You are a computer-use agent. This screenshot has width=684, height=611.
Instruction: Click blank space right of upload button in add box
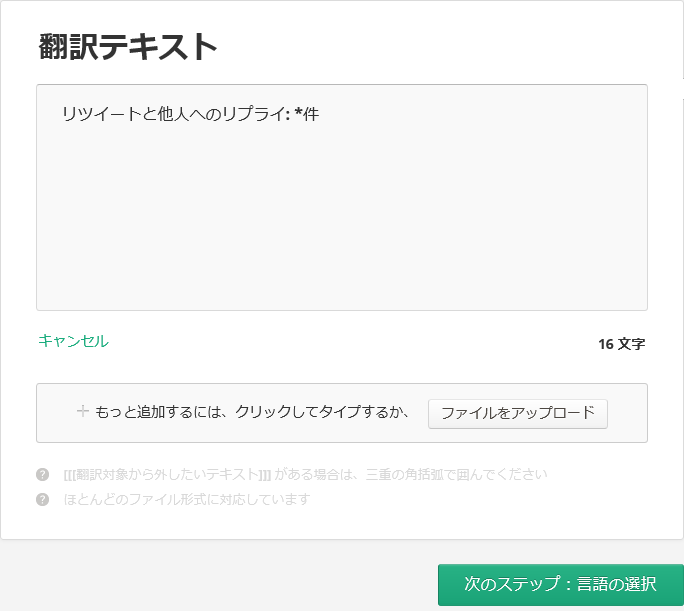pos(627,412)
